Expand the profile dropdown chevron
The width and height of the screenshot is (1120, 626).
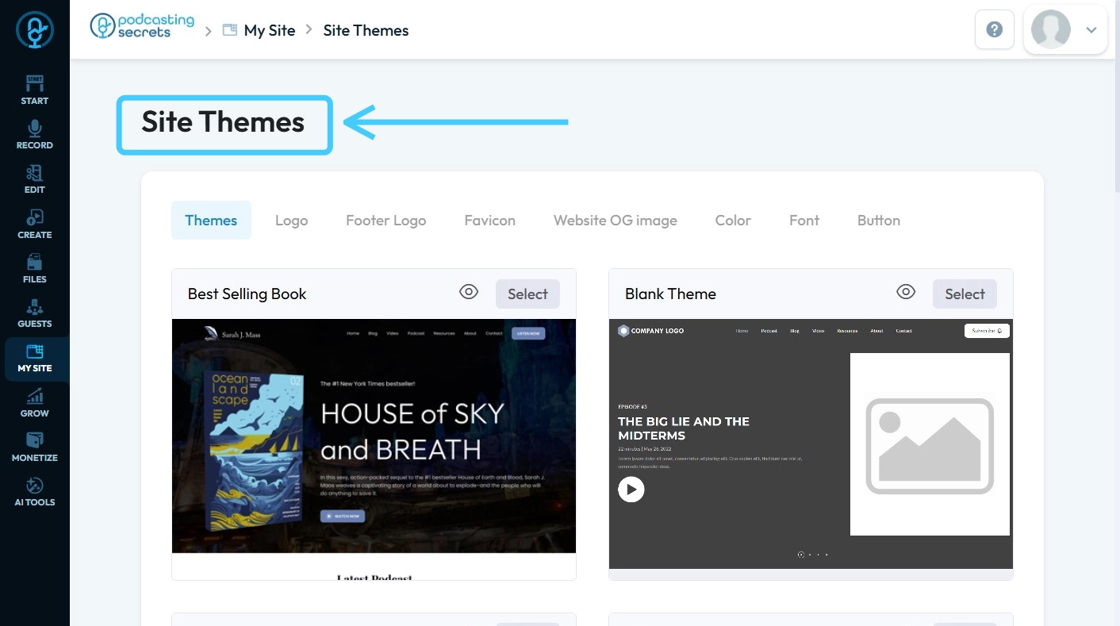coord(1091,30)
